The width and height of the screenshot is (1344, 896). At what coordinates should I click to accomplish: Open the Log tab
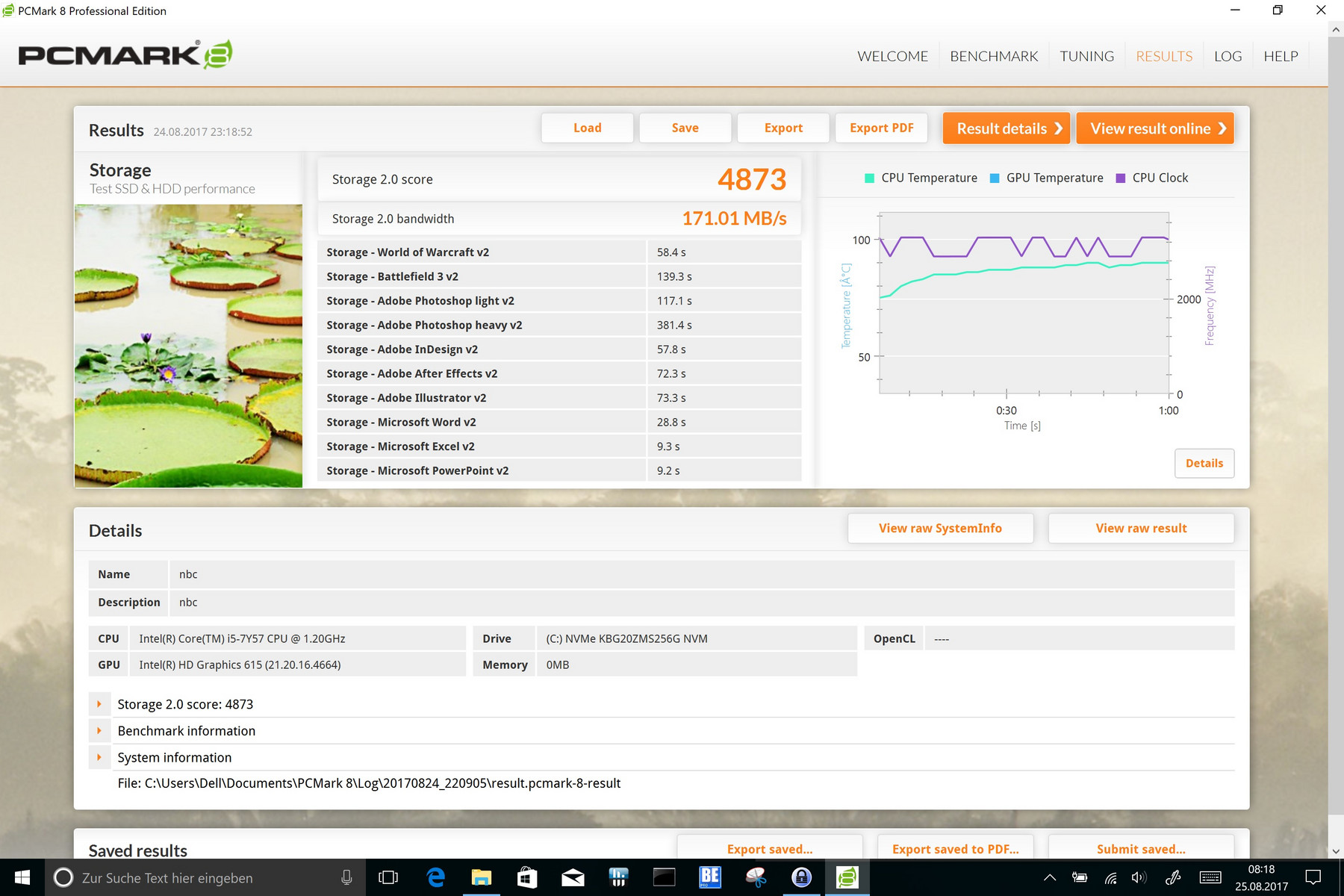1228,56
